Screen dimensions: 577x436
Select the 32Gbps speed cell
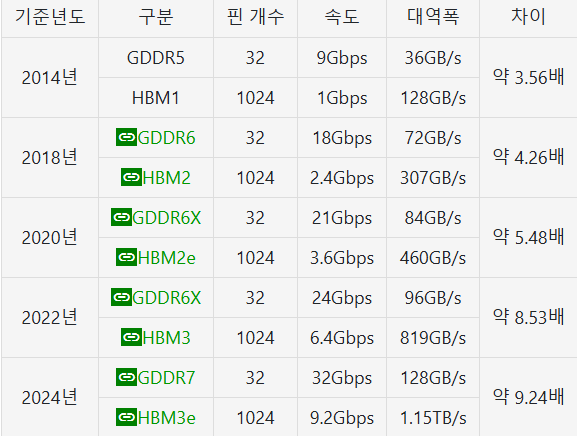(342, 377)
